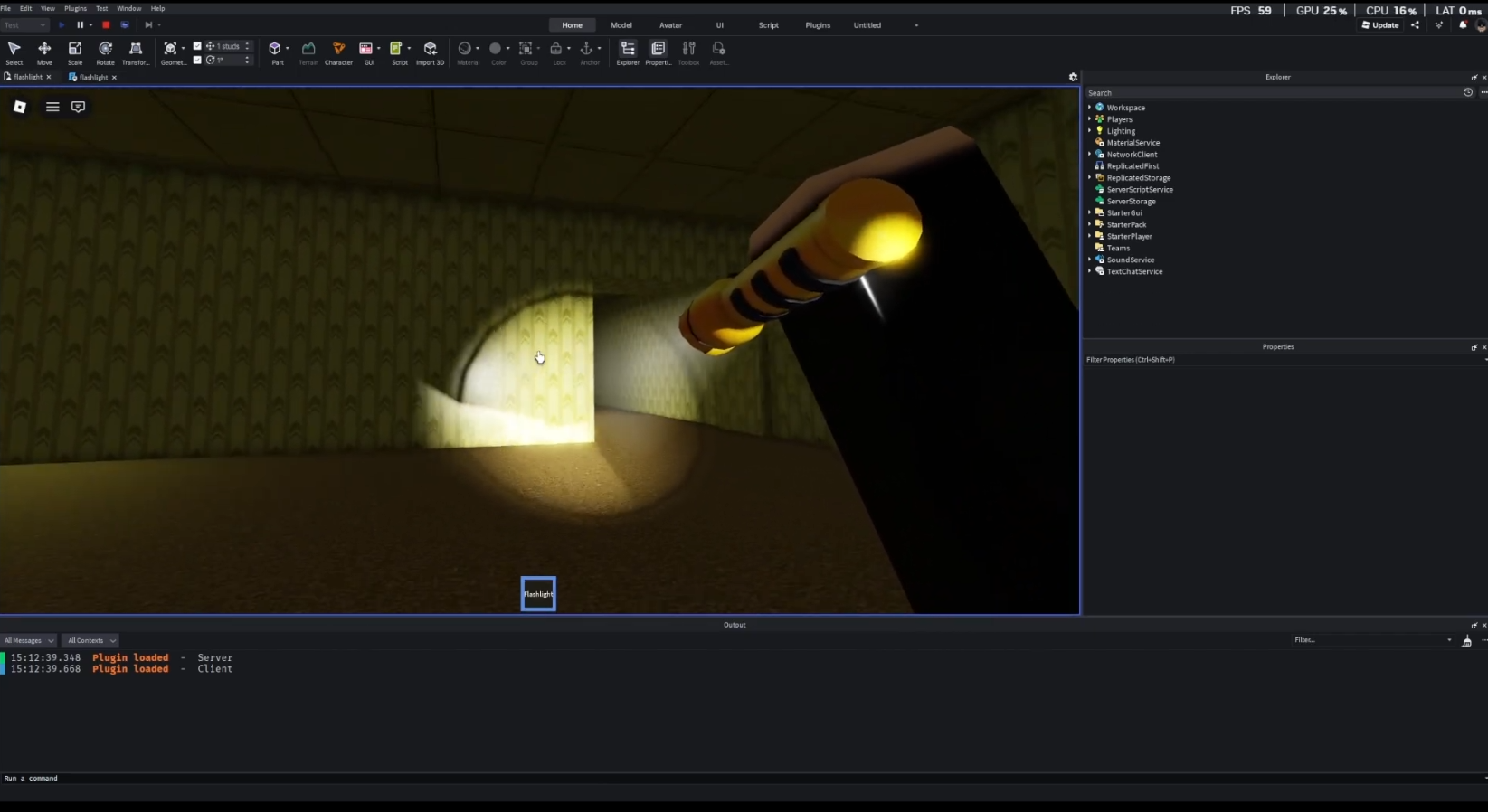Viewport: 1488px width, 812px height.
Task: Toggle the studs move snapping checkbox
Action: click(197, 46)
